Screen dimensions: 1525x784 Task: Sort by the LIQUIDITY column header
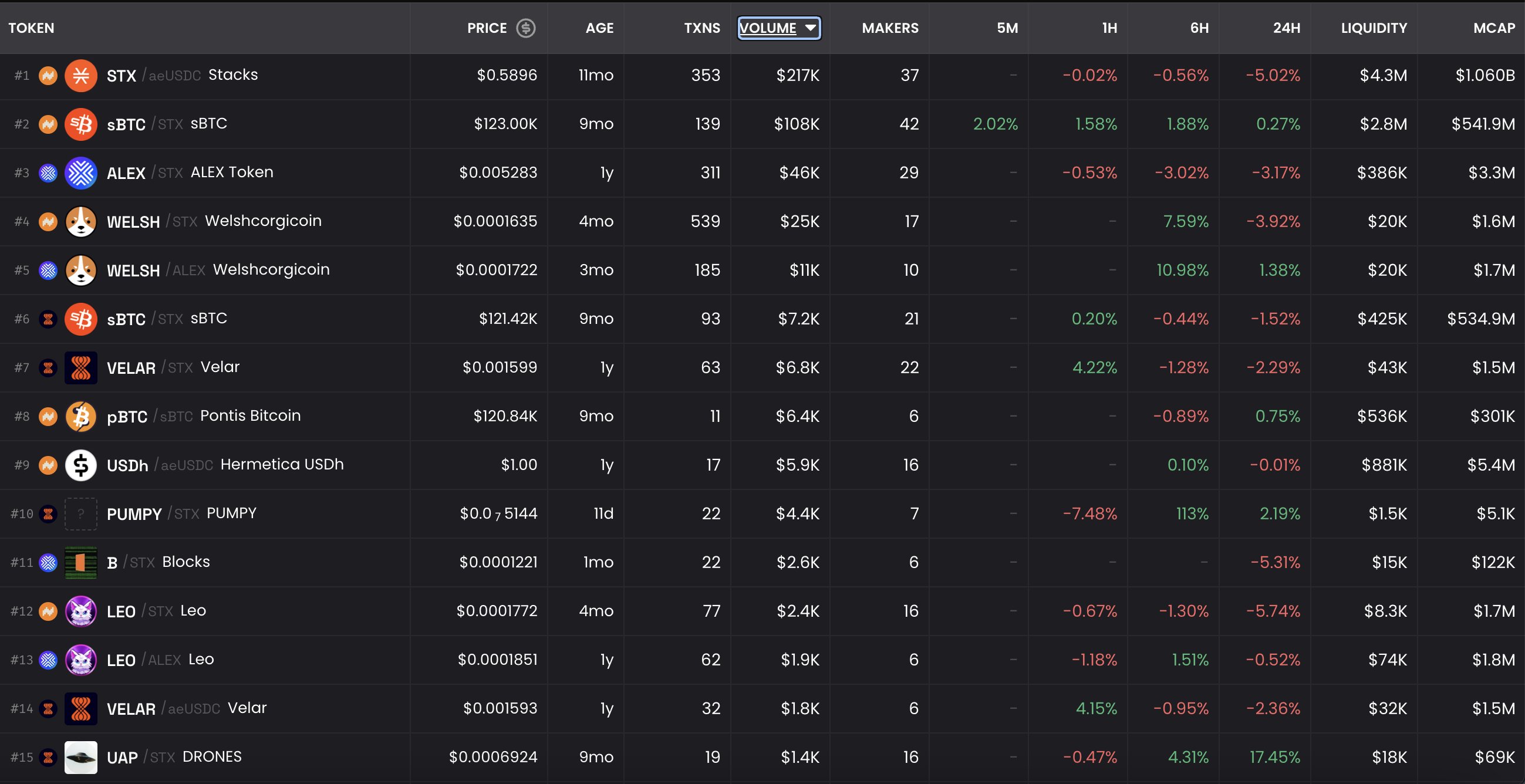pos(1374,28)
